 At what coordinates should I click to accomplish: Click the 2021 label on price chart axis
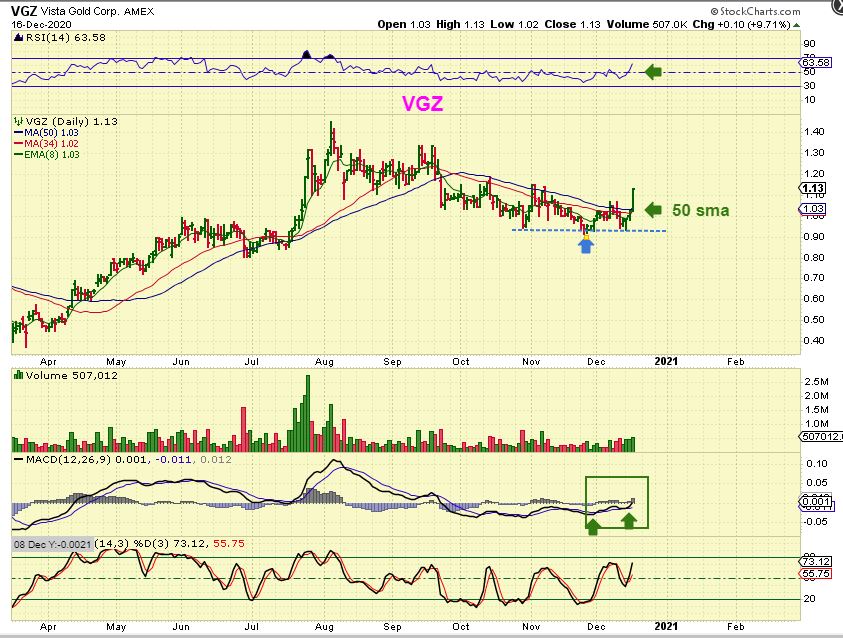point(666,361)
